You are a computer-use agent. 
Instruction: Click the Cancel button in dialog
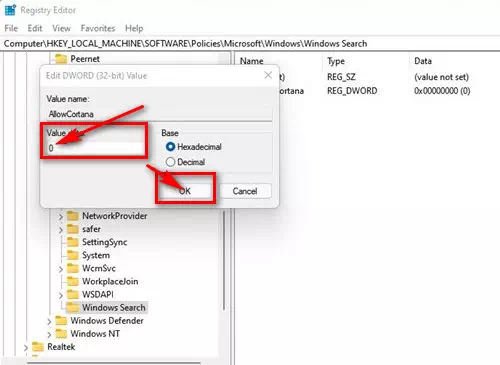(245, 191)
